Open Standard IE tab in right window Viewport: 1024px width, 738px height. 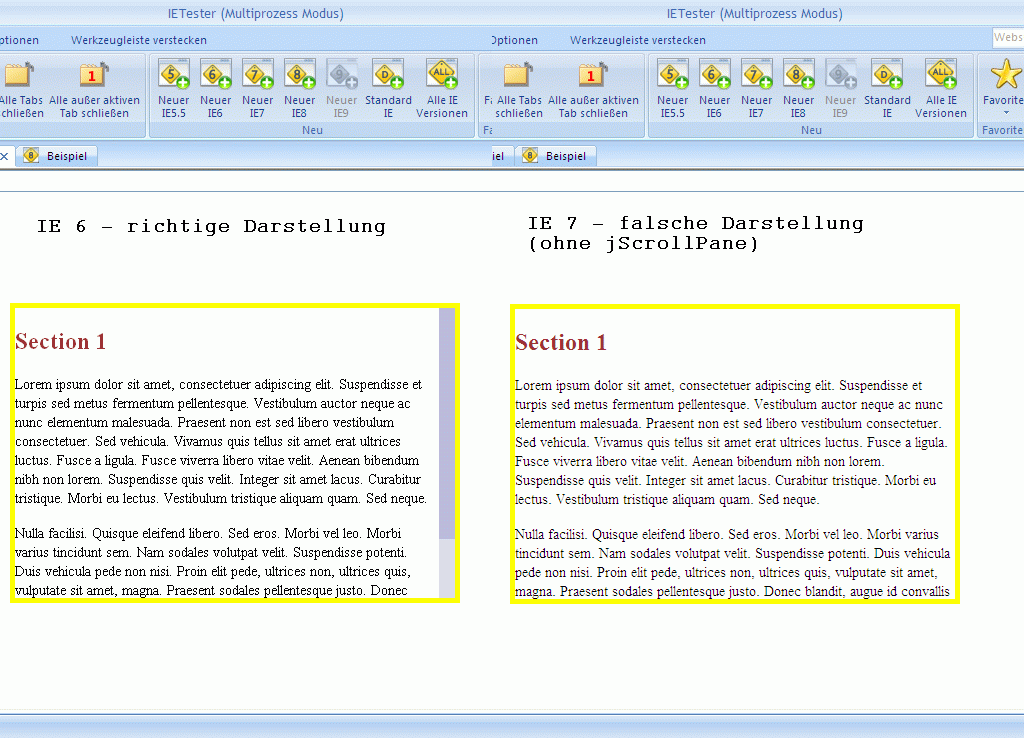coord(887,89)
